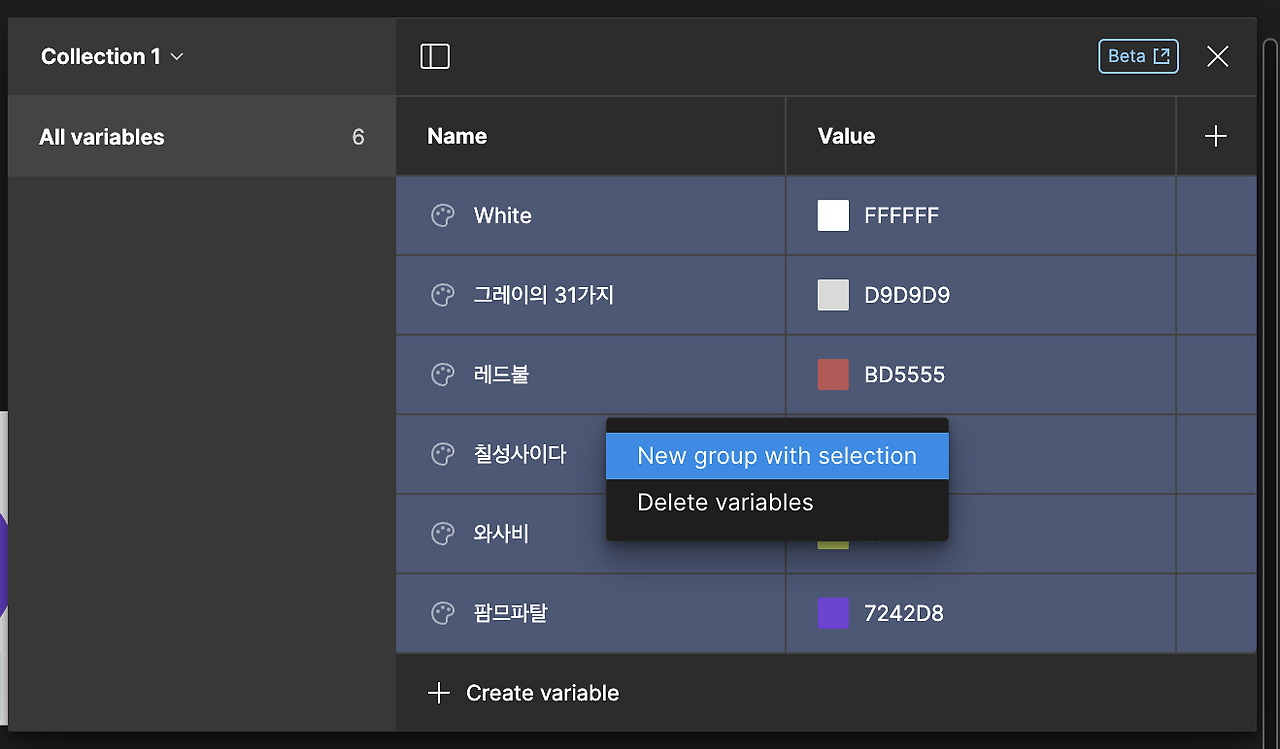Select the 칠성사이다 variable name
Image resolution: width=1280 pixels, height=749 pixels.
pos(520,454)
